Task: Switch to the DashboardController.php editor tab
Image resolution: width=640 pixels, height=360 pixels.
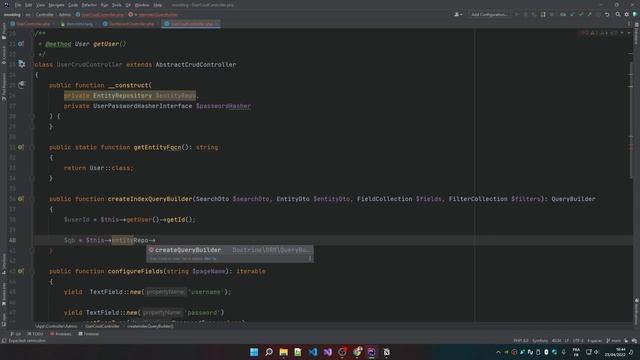Action: (129, 24)
